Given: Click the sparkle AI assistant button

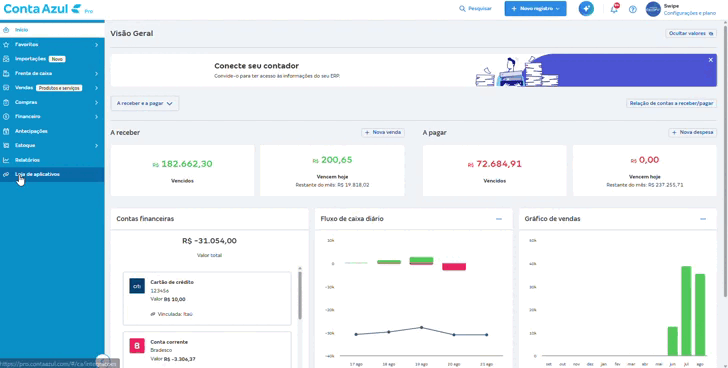Looking at the screenshot, I should point(586,9).
